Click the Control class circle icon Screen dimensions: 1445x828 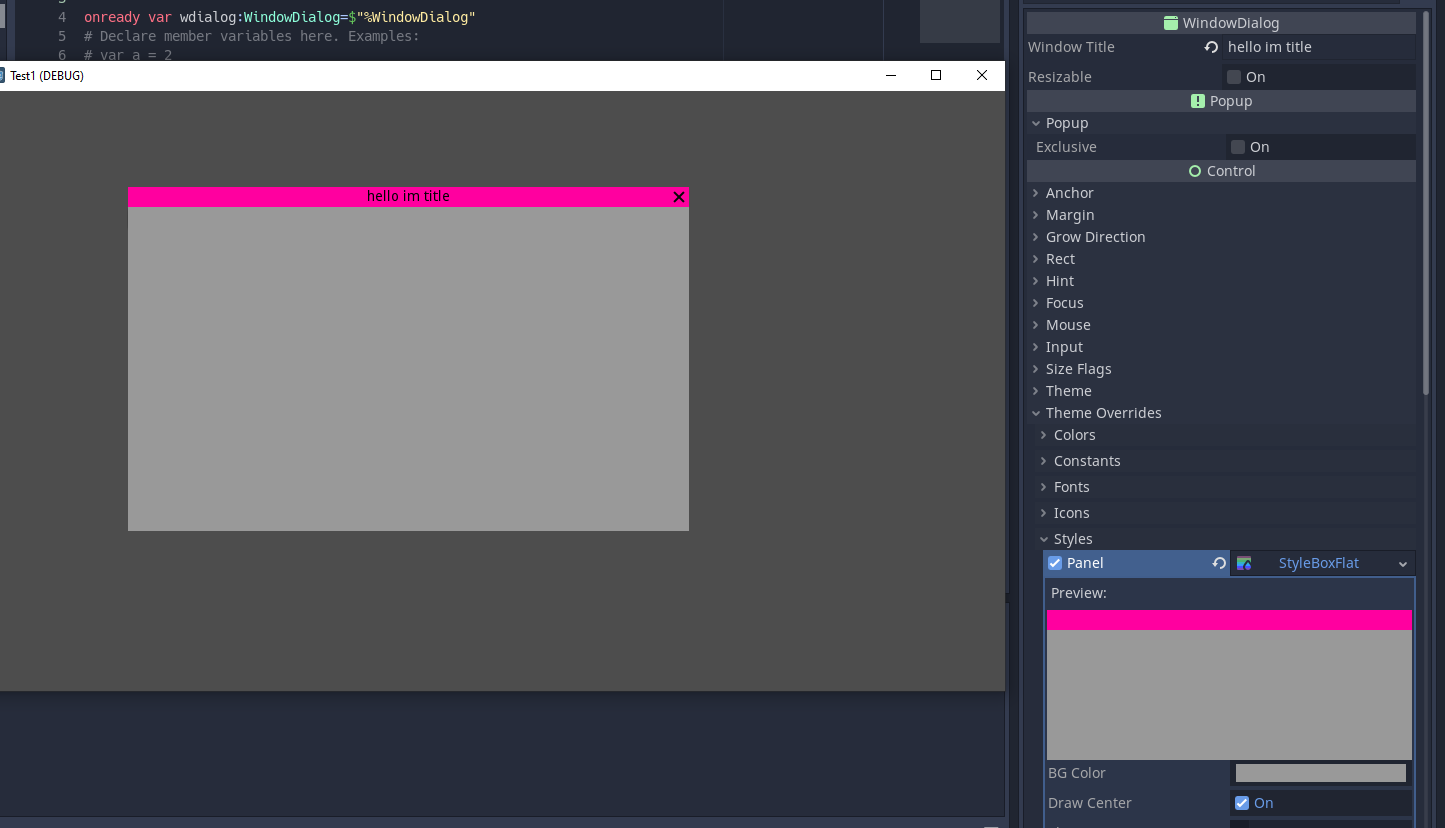click(x=1194, y=171)
